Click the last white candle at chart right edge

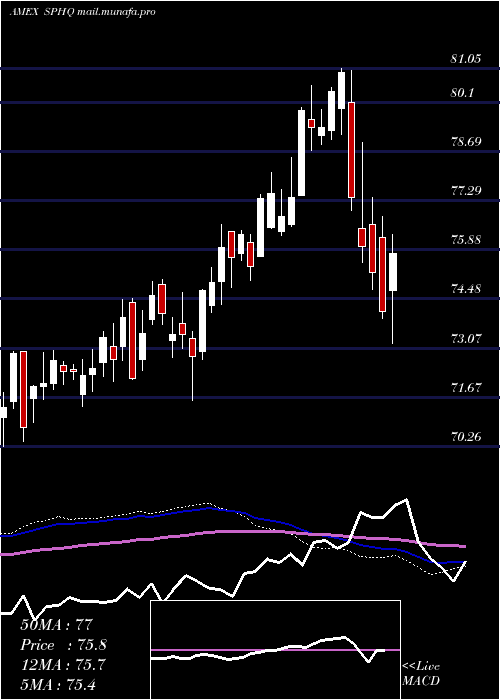(393, 272)
